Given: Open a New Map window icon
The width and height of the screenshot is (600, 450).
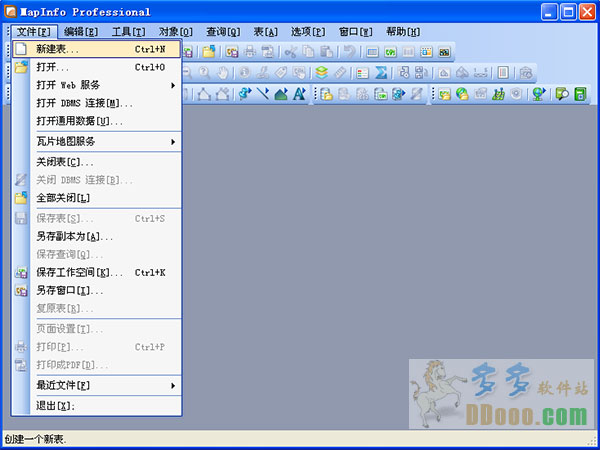Looking at the screenshot, I should pos(390,52).
